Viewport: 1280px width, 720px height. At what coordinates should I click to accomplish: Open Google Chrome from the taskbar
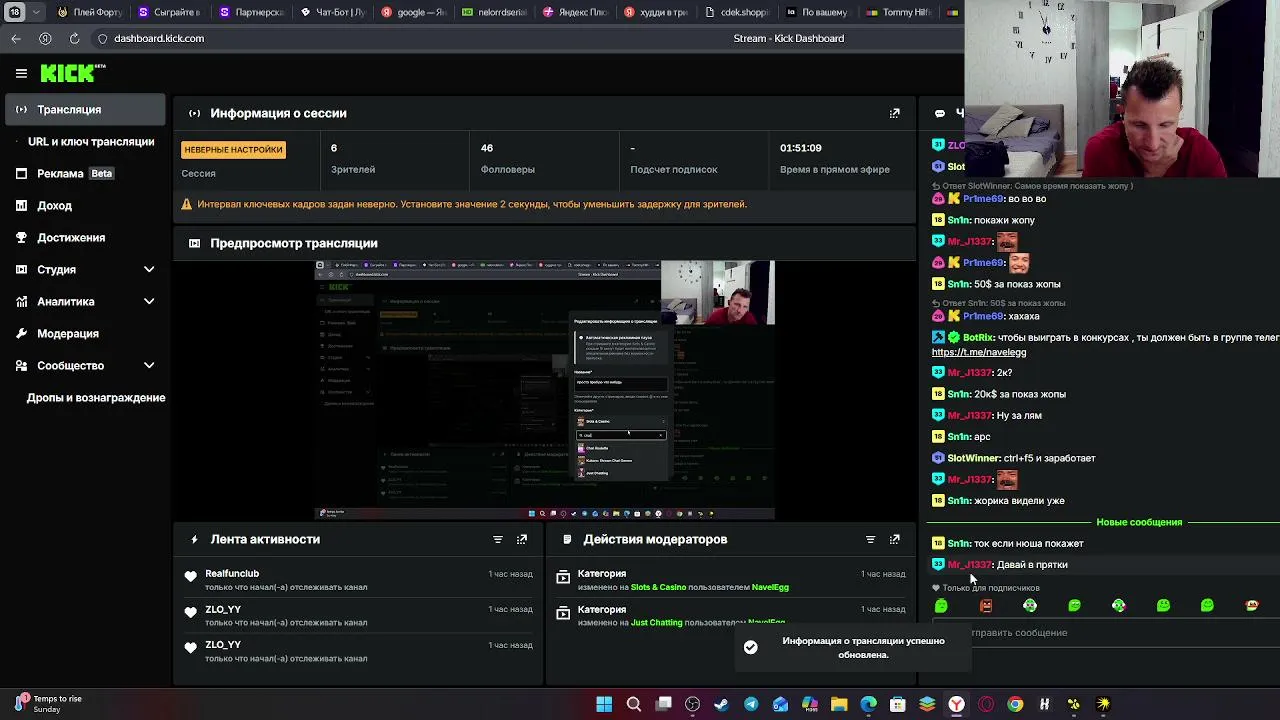point(1015,704)
